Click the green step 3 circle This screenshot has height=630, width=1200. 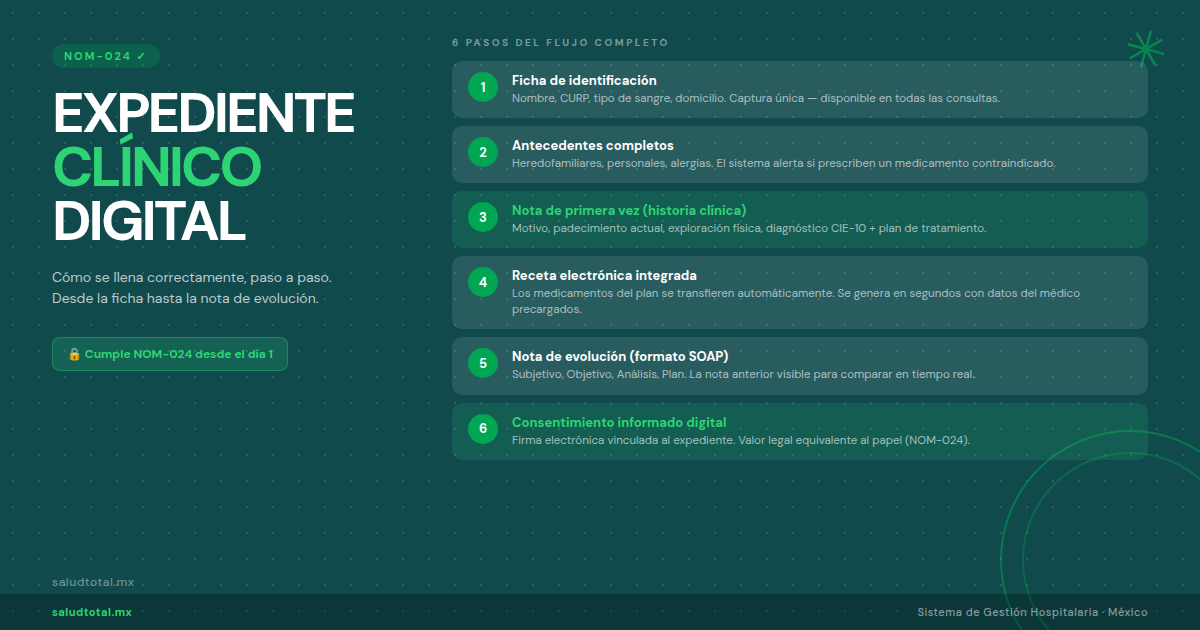click(483, 218)
